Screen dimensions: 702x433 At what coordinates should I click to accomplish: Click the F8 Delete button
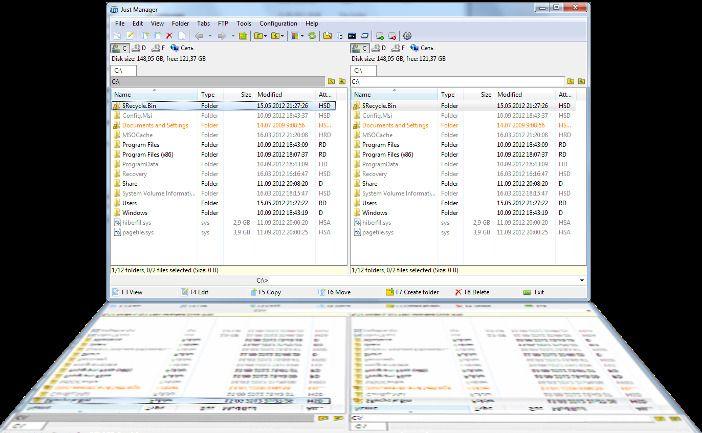click(472, 292)
